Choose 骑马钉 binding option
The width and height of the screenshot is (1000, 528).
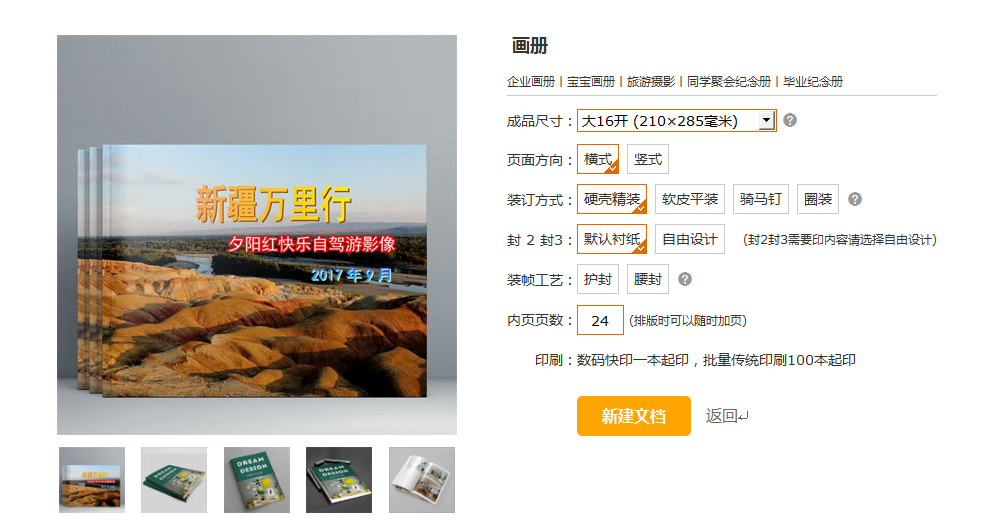761,199
